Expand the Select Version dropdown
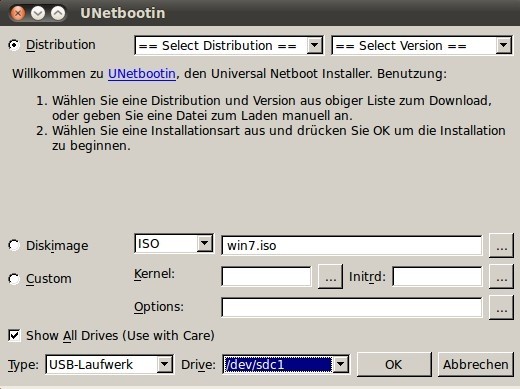This screenshot has width=520, height=389. point(422,45)
